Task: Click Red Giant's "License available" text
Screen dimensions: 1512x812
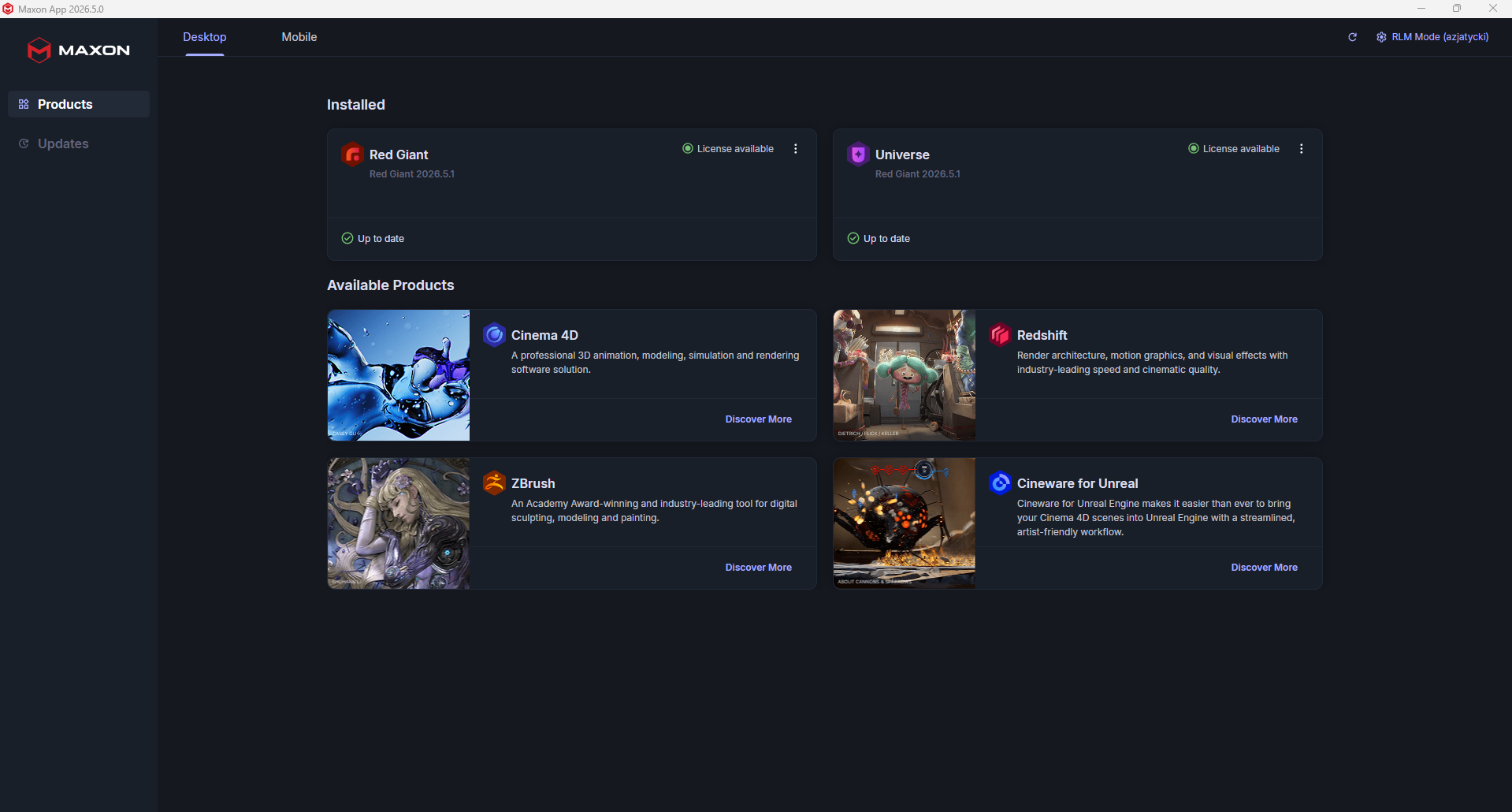Action: 735,148
